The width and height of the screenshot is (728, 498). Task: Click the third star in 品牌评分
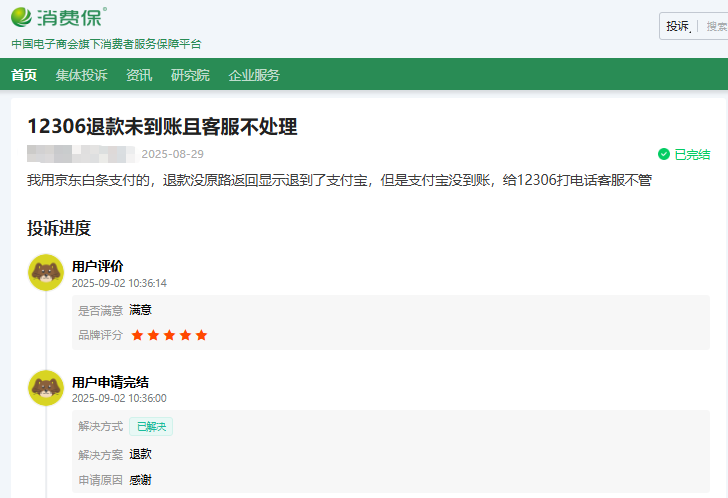169,335
